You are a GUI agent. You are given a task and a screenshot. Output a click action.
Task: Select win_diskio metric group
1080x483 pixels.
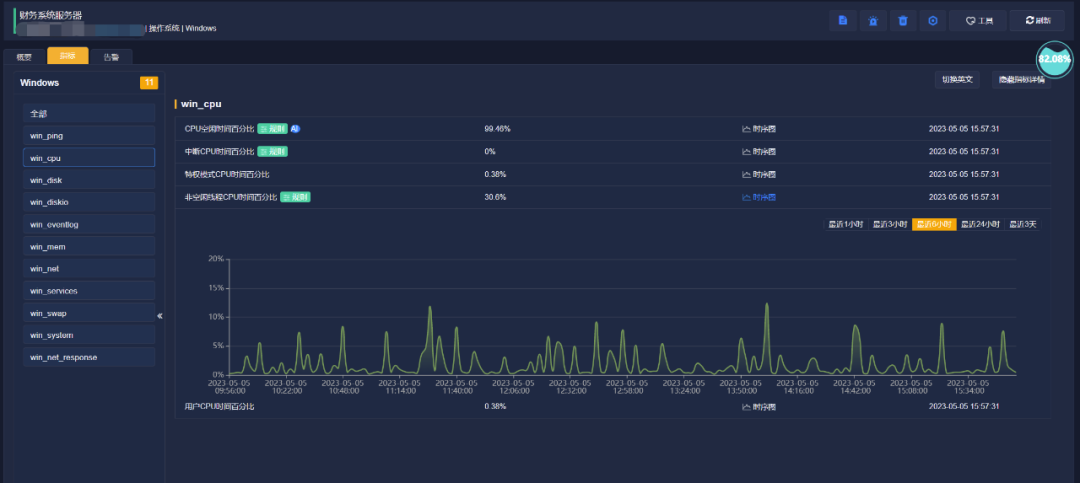89,203
